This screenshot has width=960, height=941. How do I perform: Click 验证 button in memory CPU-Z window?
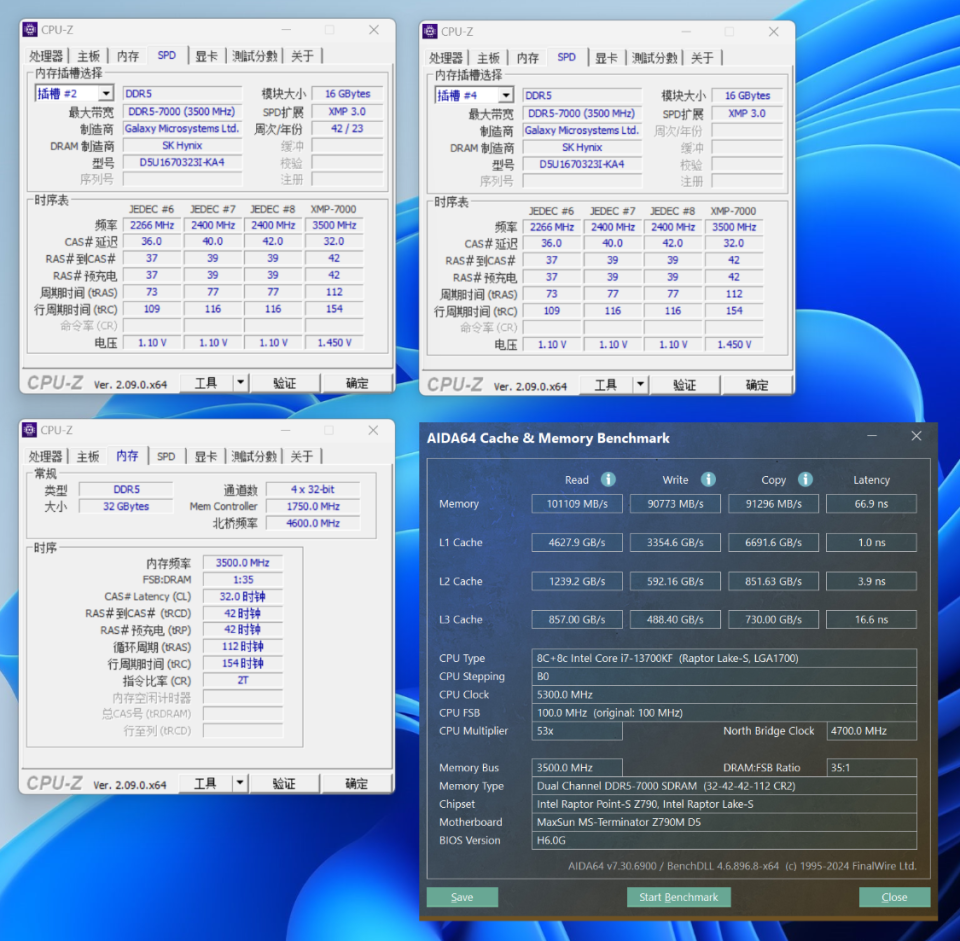(x=284, y=783)
